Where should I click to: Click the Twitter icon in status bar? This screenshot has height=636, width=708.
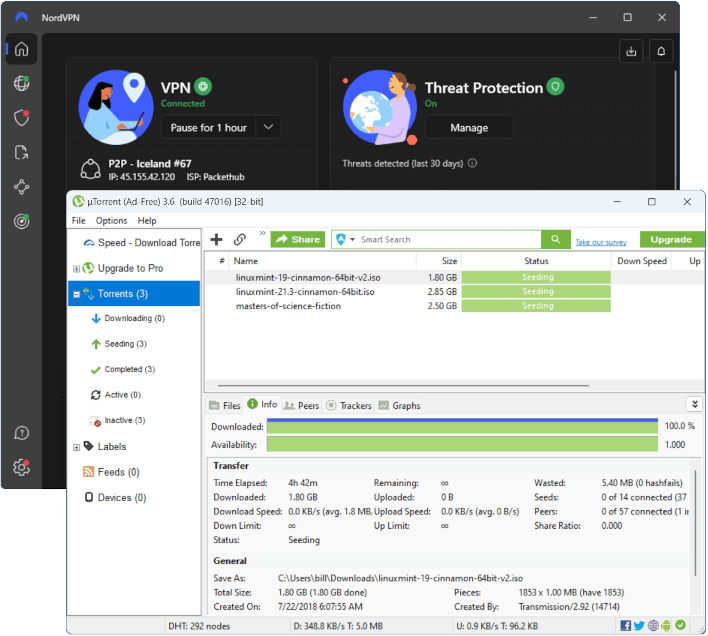[639, 626]
